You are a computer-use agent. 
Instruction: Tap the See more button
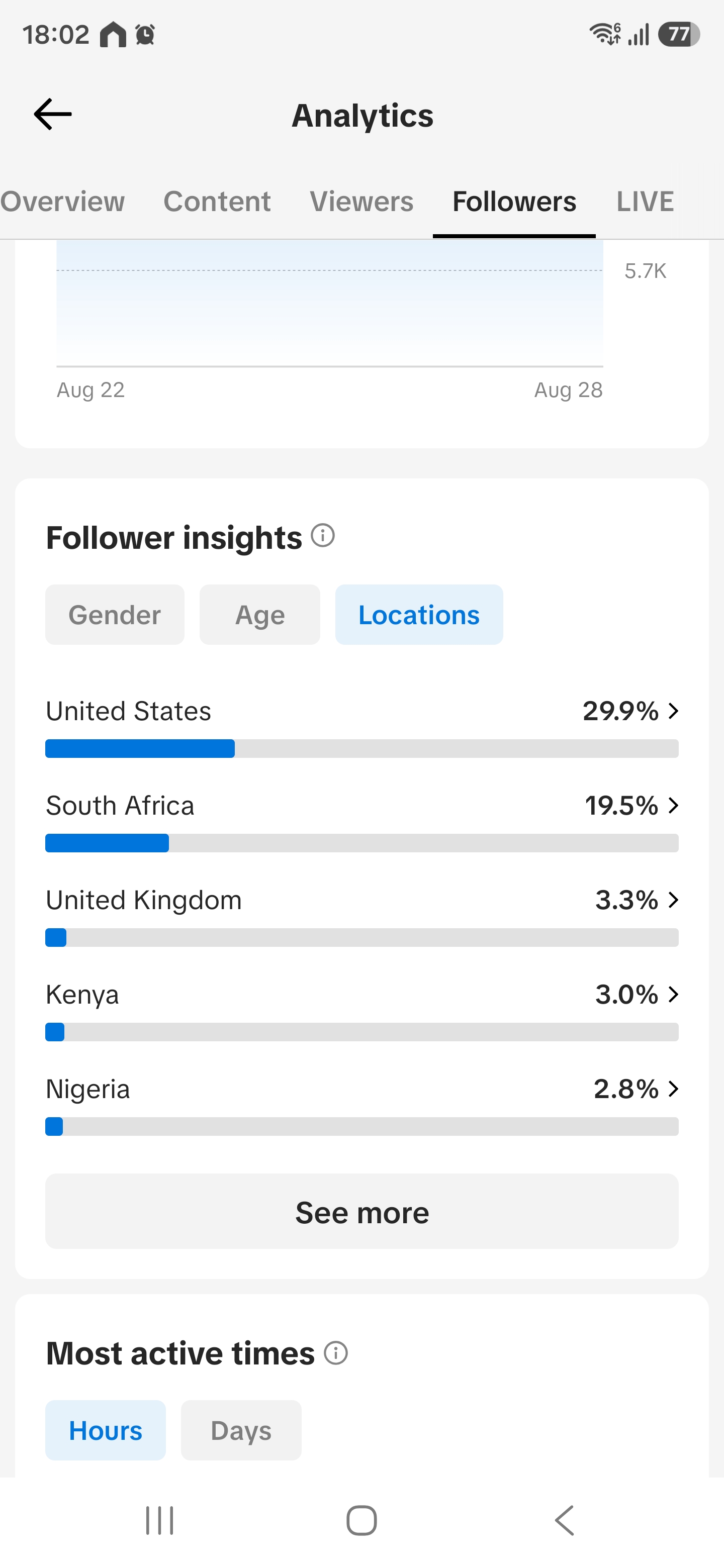pyautogui.click(x=361, y=1212)
